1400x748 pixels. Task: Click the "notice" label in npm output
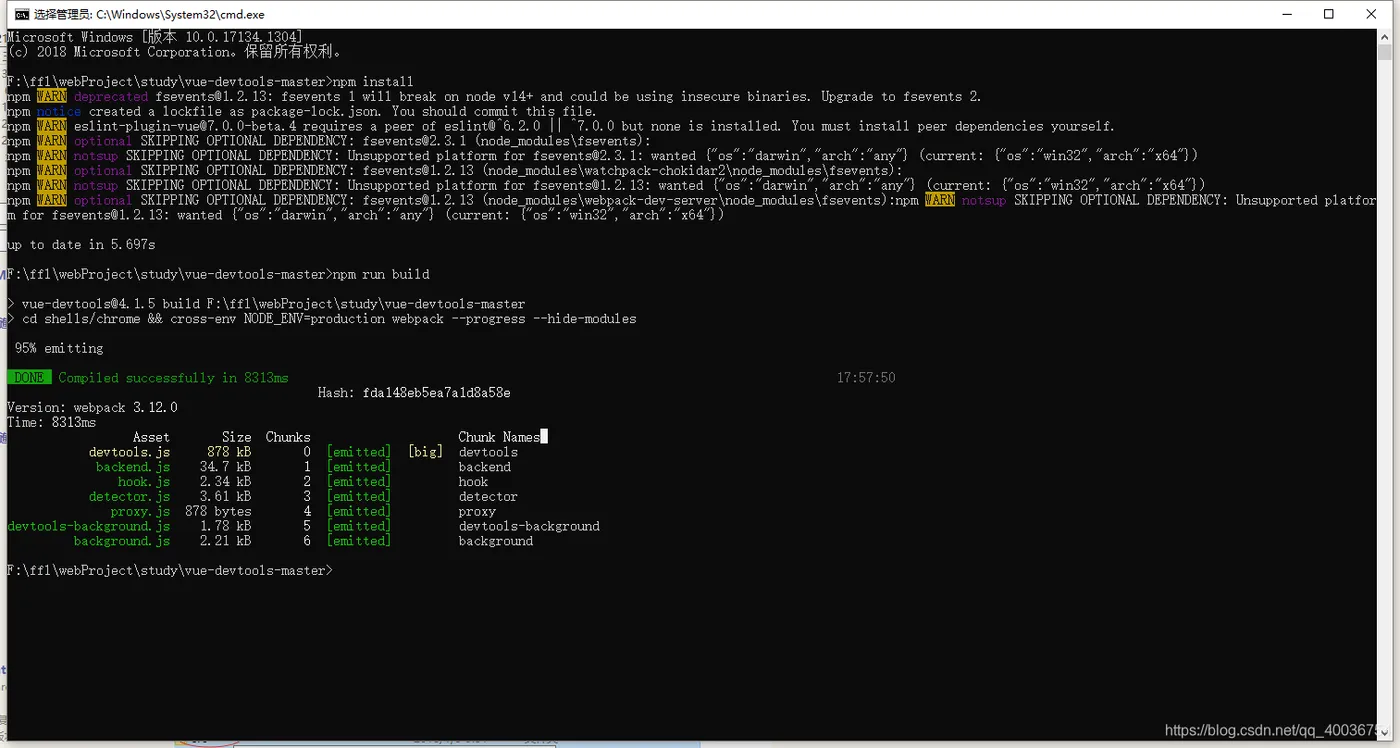tap(58, 112)
